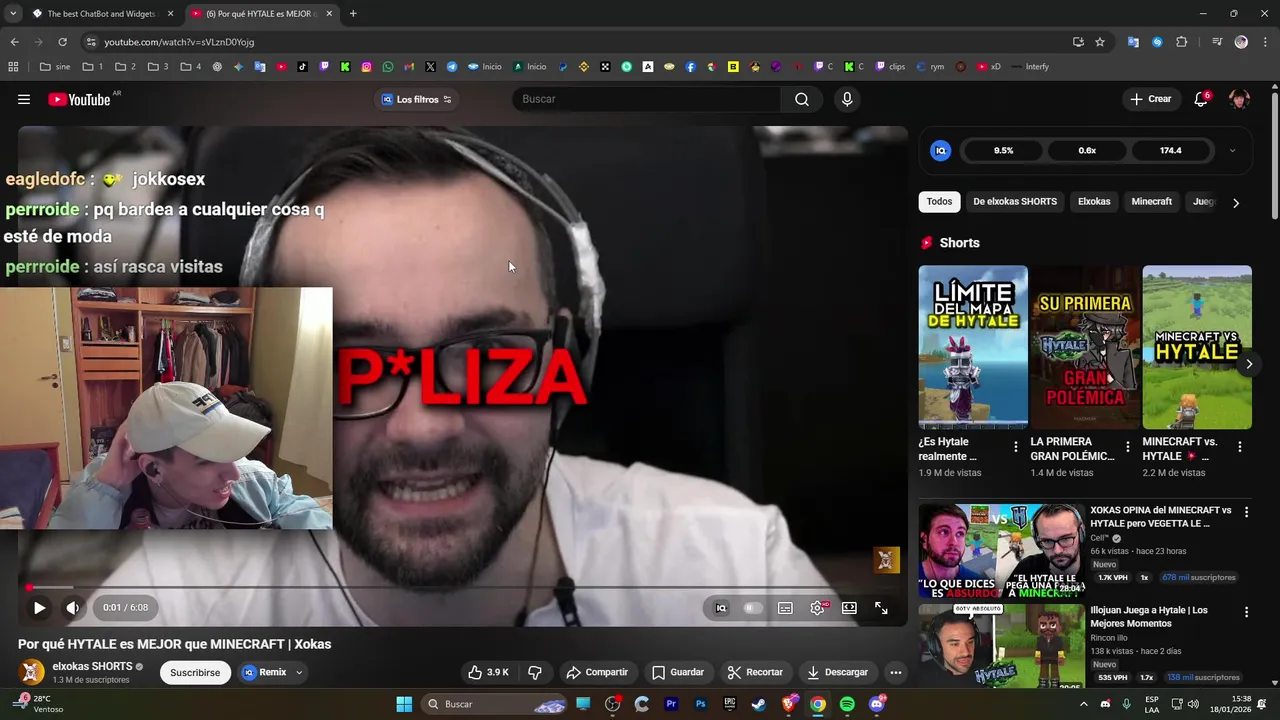This screenshot has width=1280, height=720.
Task: Open elxokas SHORTS channel avatar
Action: point(32,672)
